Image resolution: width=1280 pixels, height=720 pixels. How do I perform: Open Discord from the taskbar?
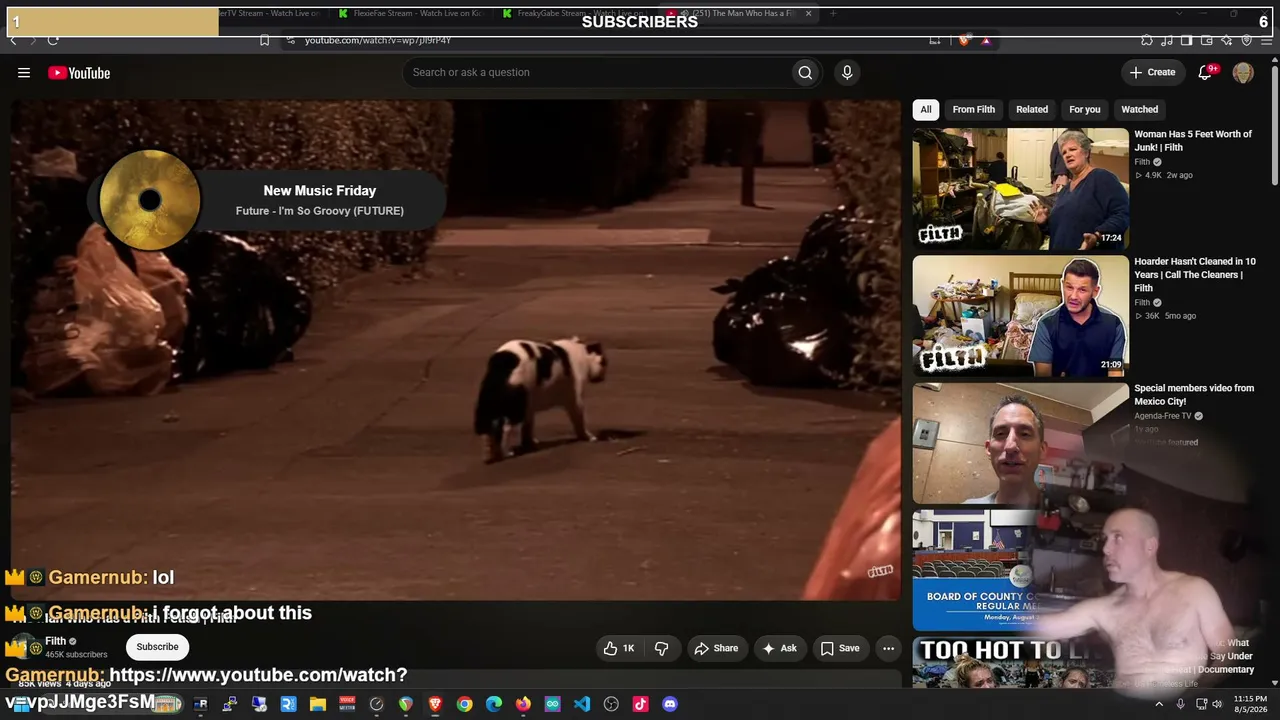pos(670,704)
